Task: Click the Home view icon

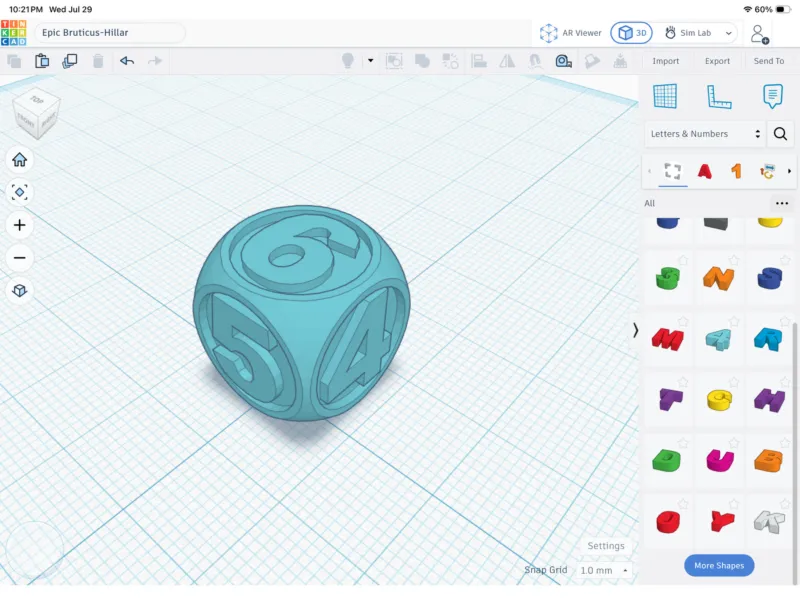Action: tap(19, 160)
